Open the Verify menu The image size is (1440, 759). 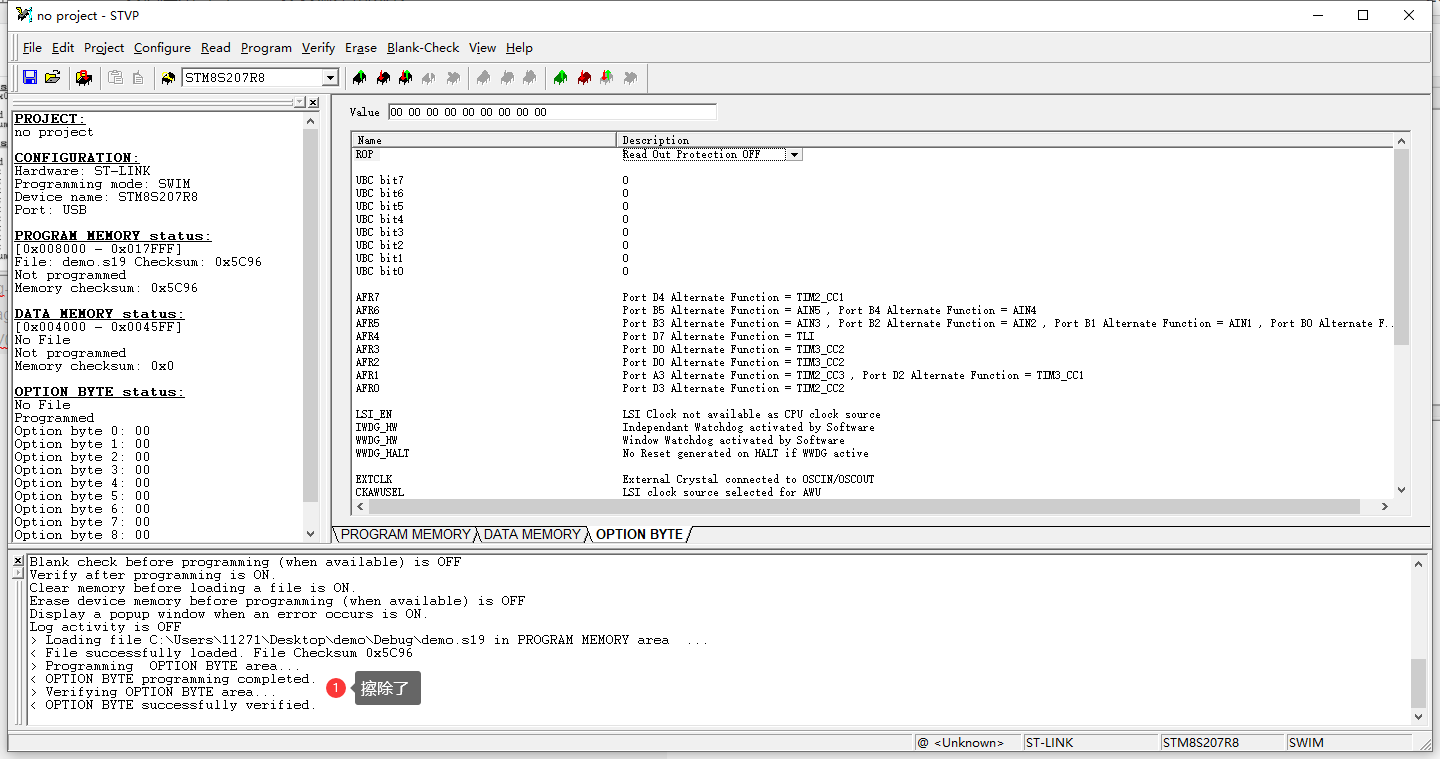pos(318,48)
